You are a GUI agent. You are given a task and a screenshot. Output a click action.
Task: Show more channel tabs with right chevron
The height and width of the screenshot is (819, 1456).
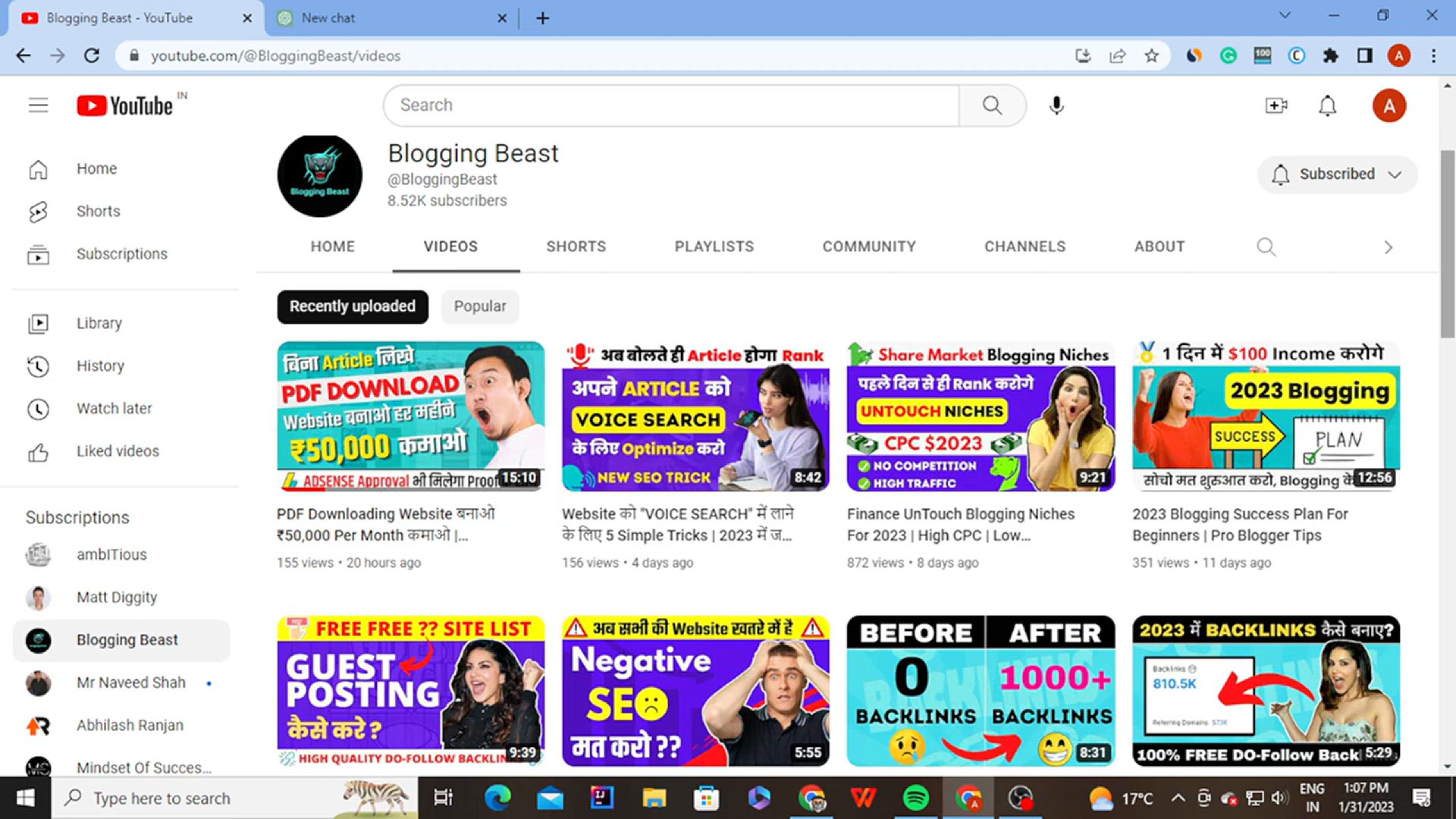pyautogui.click(x=1389, y=247)
